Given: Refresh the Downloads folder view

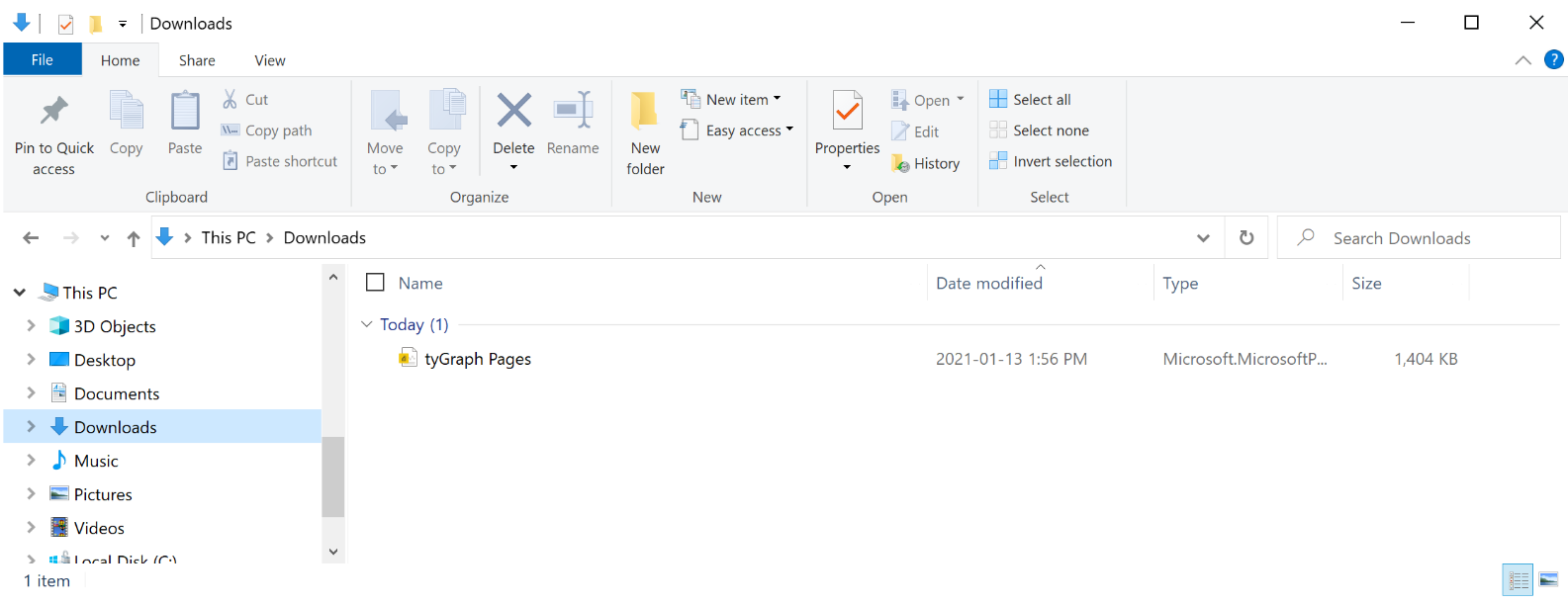Looking at the screenshot, I should coord(1246,237).
